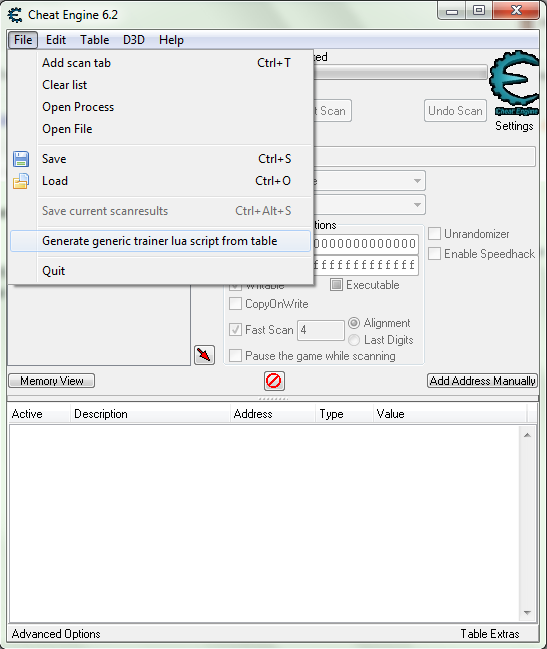Click the Save floppy disk menu icon
547x649 pixels.
tap(21, 159)
